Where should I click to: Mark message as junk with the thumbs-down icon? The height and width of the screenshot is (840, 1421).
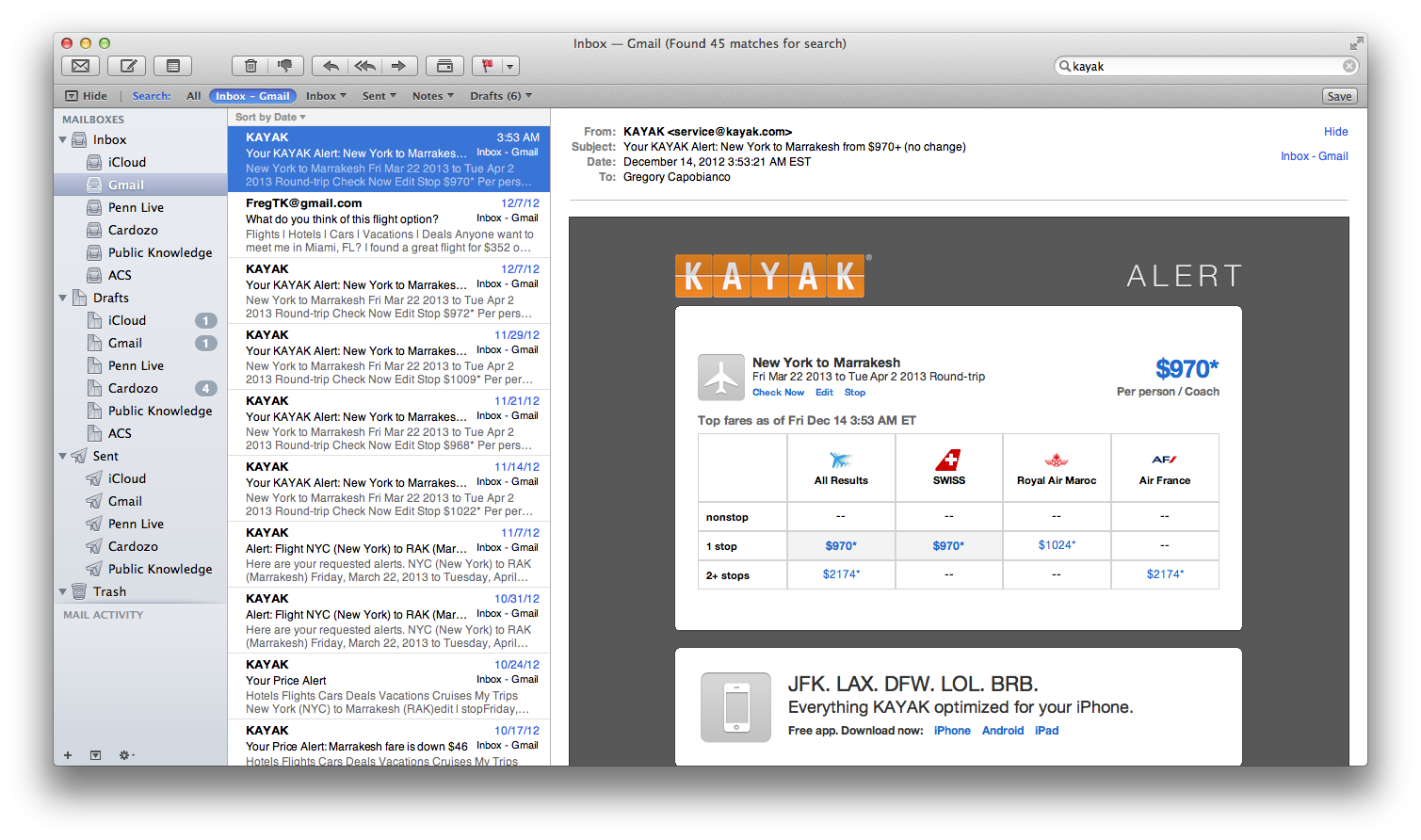tap(285, 66)
